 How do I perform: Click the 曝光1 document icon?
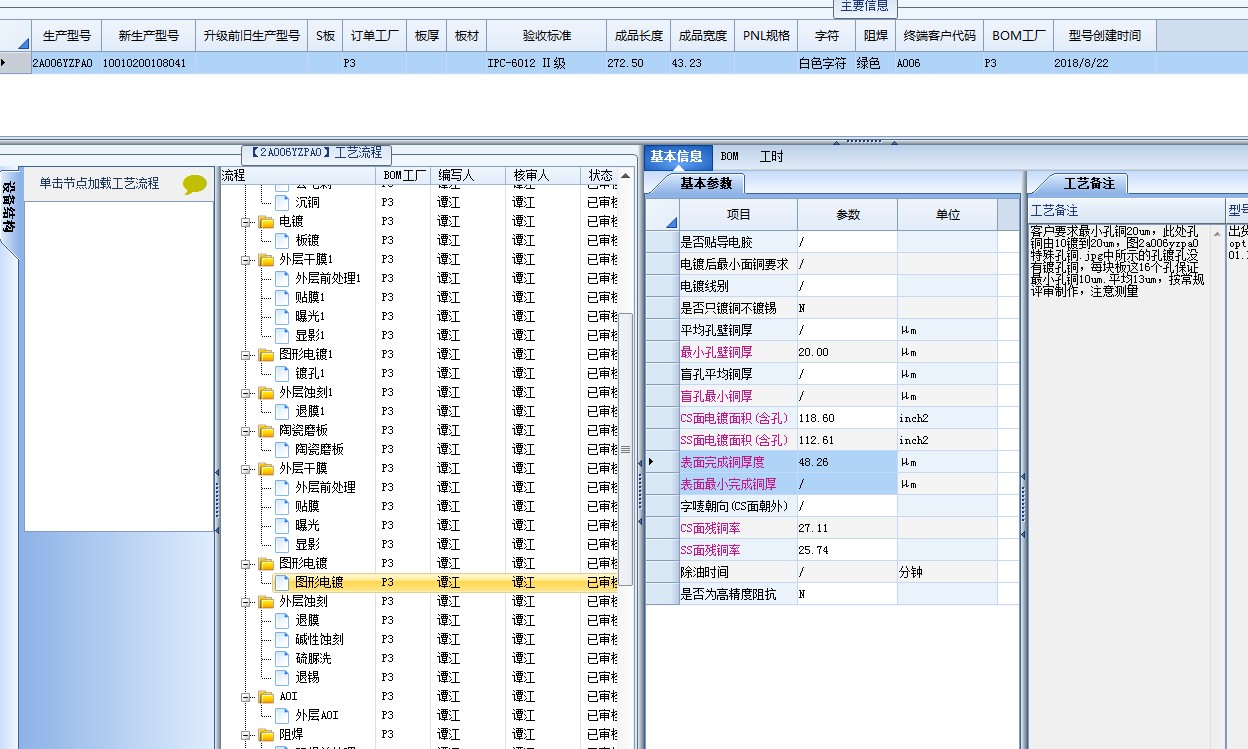[x=282, y=316]
